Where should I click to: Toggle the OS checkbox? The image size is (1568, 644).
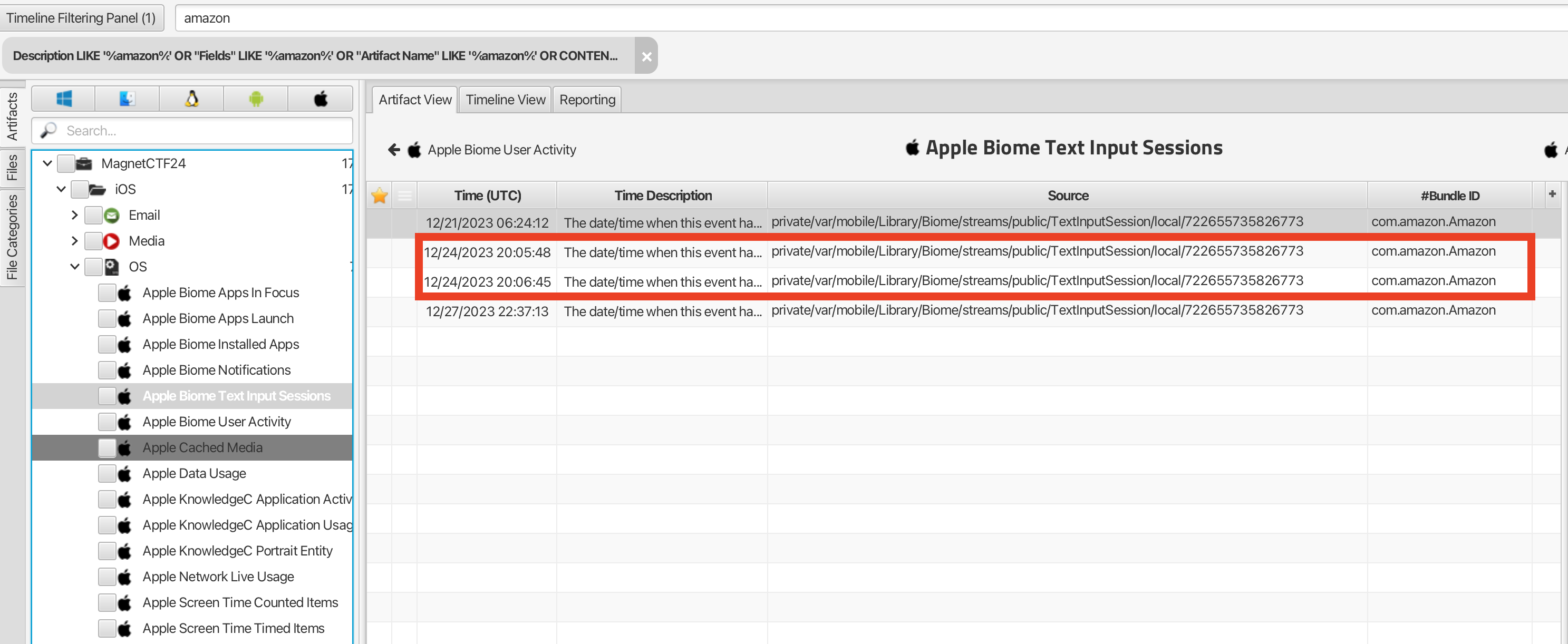point(94,267)
